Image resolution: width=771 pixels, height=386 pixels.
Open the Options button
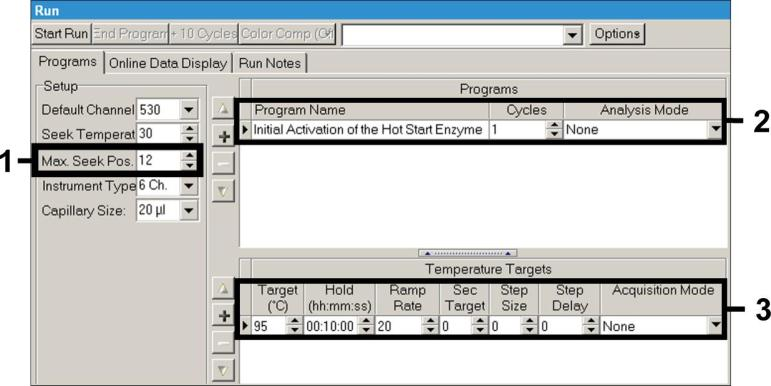[x=617, y=34]
